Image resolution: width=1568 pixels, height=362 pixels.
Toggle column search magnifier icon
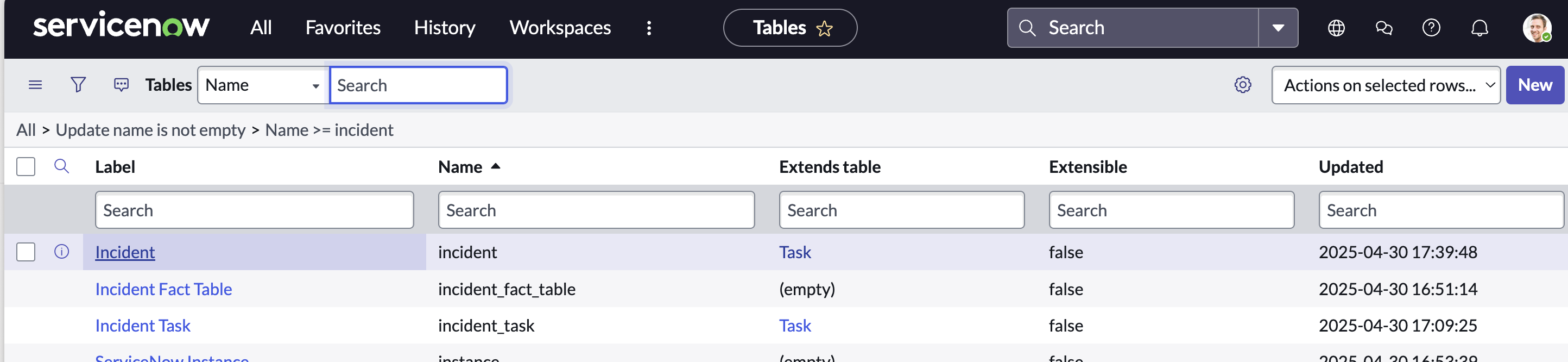point(61,166)
